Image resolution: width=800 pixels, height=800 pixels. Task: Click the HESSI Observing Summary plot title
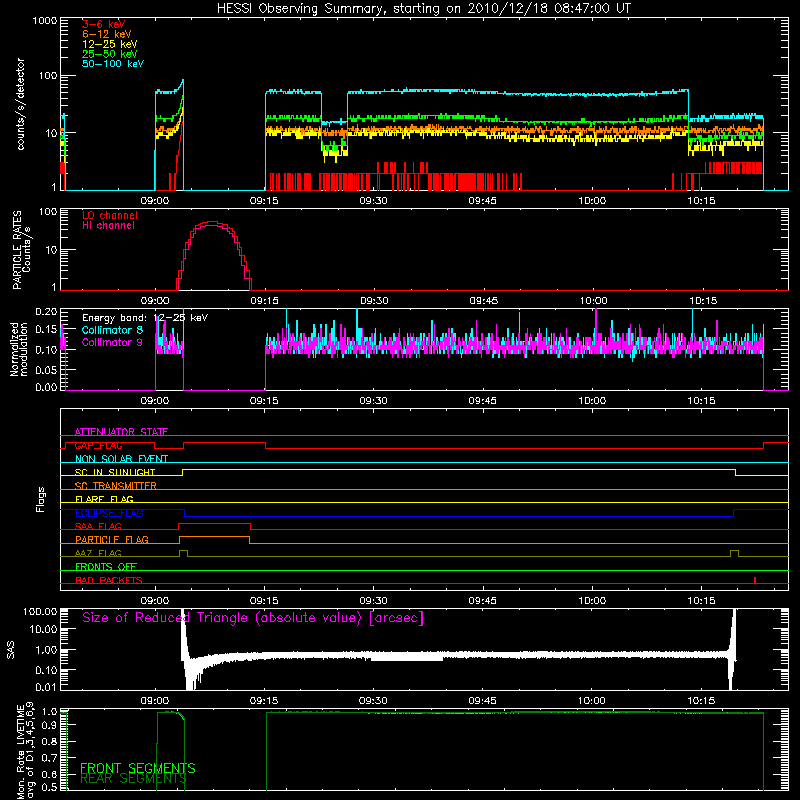click(x=424, y=9)
